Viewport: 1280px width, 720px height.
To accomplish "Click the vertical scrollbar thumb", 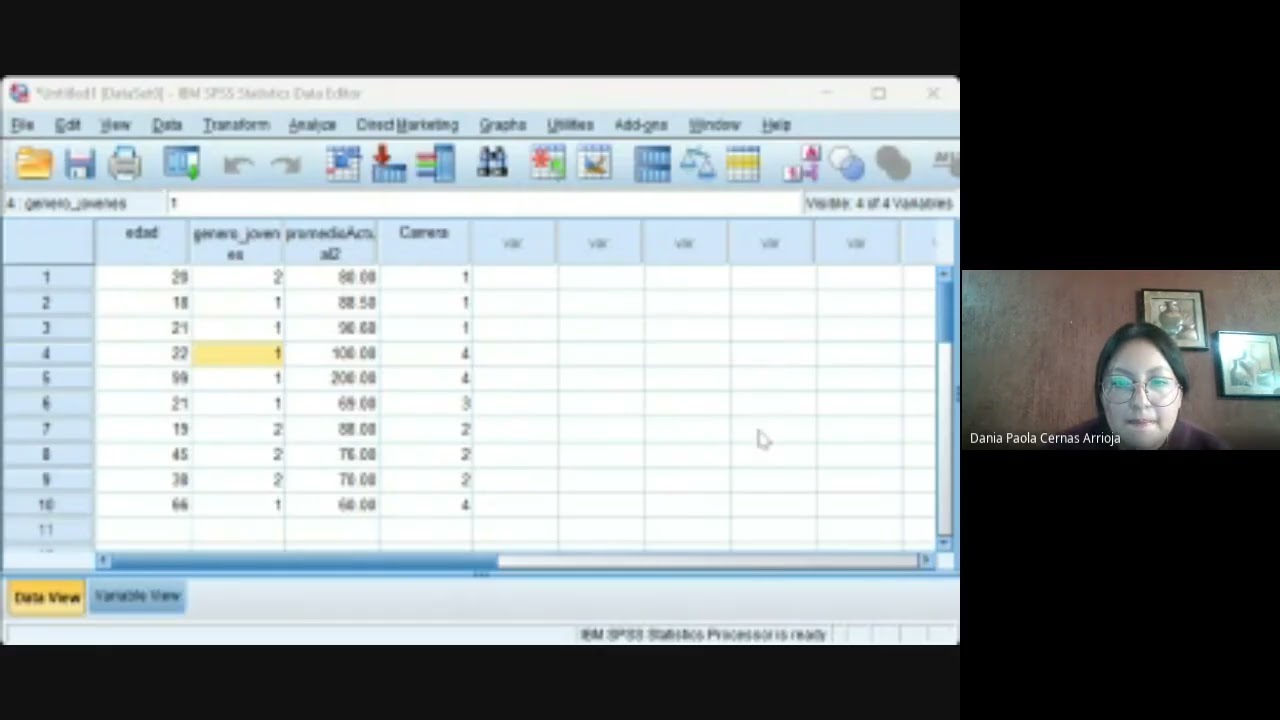I will click(944, 312).
